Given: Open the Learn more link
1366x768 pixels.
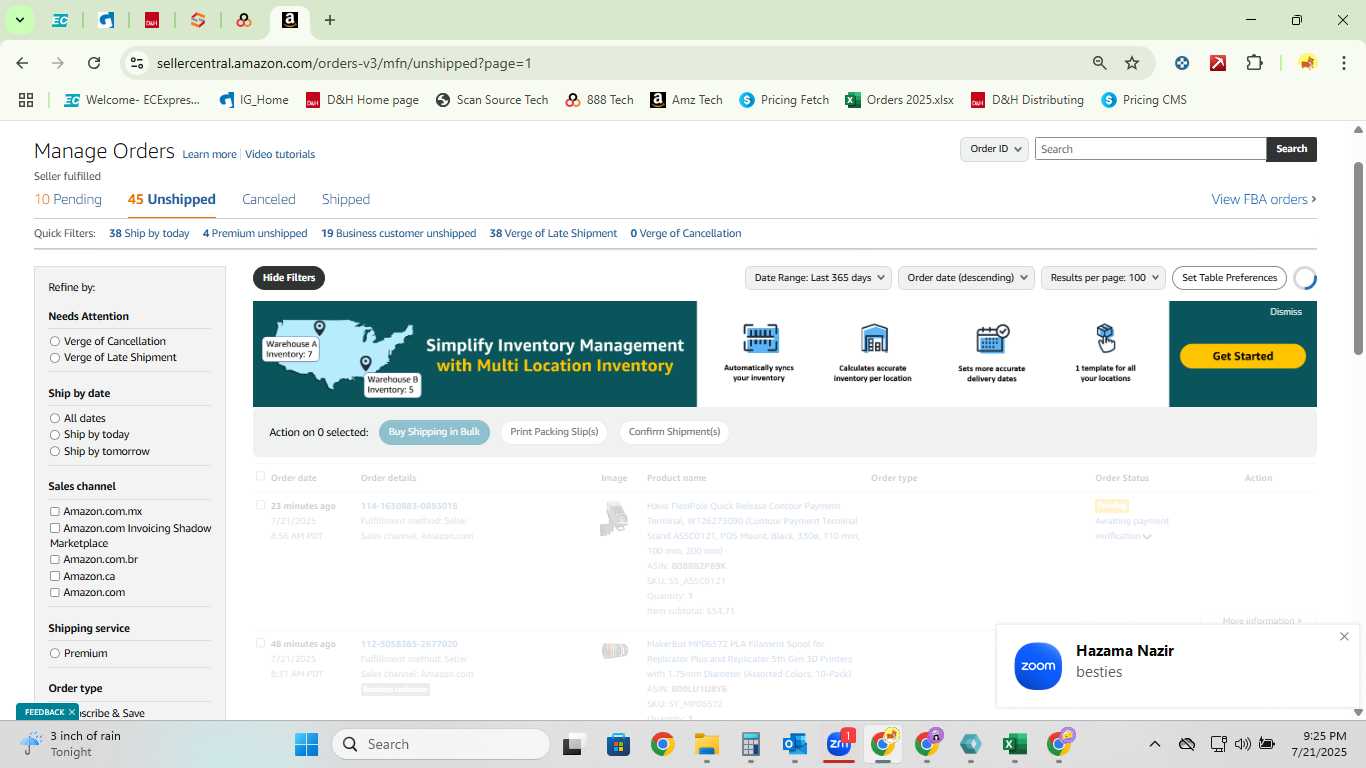Looking at the screenshot, I should [x=209, y=154].
